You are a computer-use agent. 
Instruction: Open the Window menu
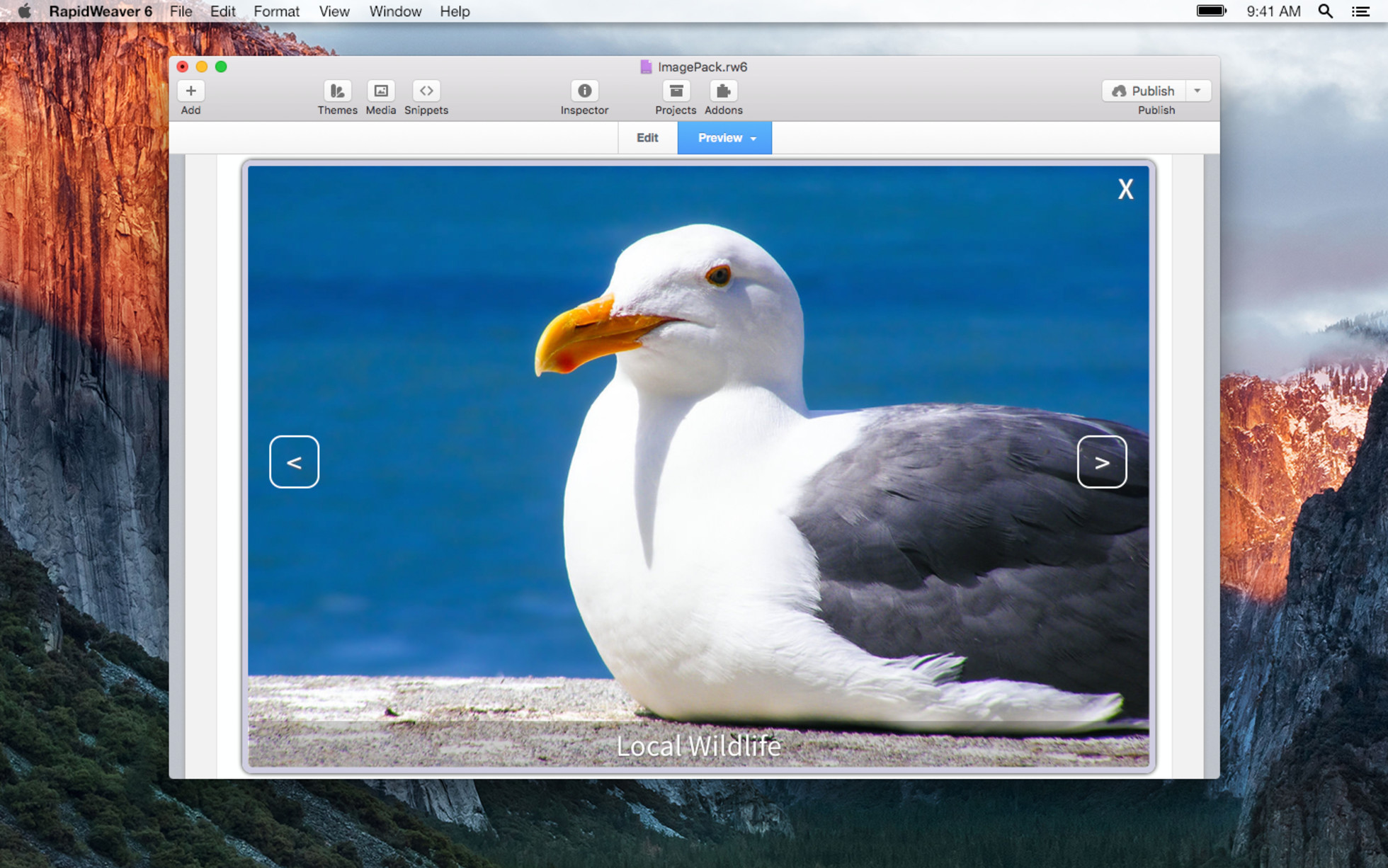(x=395, y=11)
